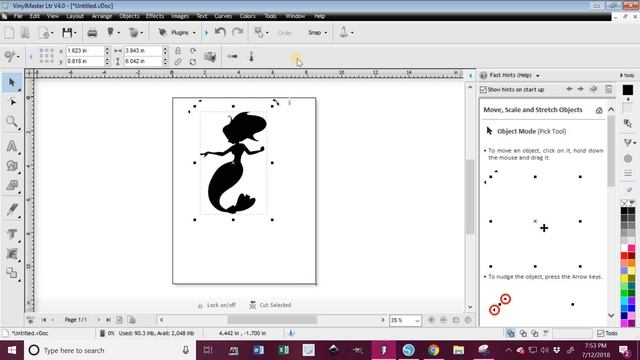Click the black fill color box at top
This screenshot has height=360, width=640.
pos(628,90)
